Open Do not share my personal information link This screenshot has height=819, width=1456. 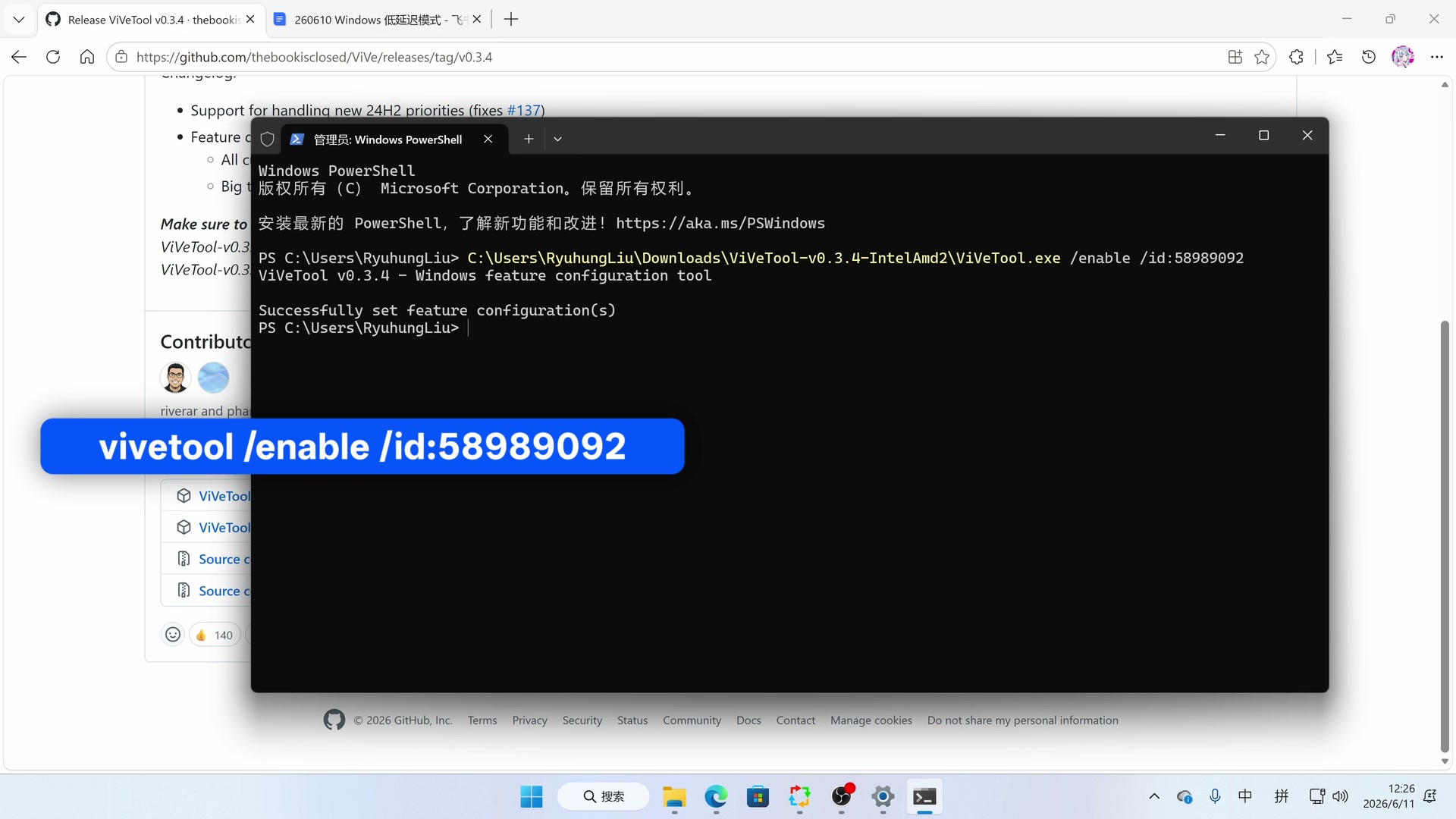pos(1023,720)
